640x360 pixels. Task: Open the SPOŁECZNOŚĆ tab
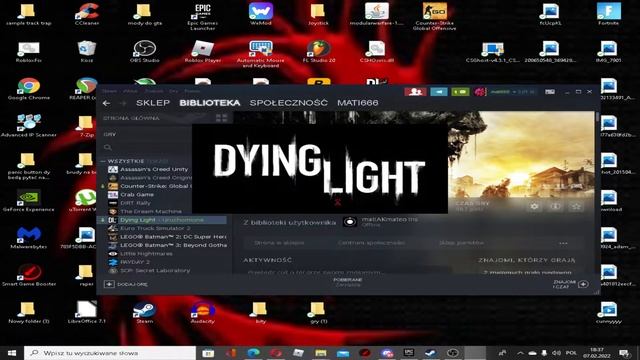coord(289,103)
